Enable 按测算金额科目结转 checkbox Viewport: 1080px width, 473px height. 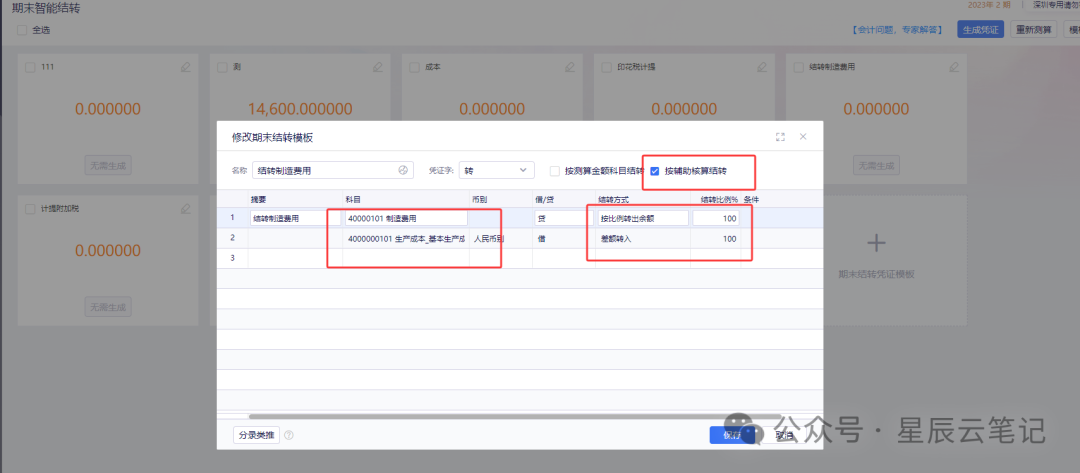click(554, 171)
